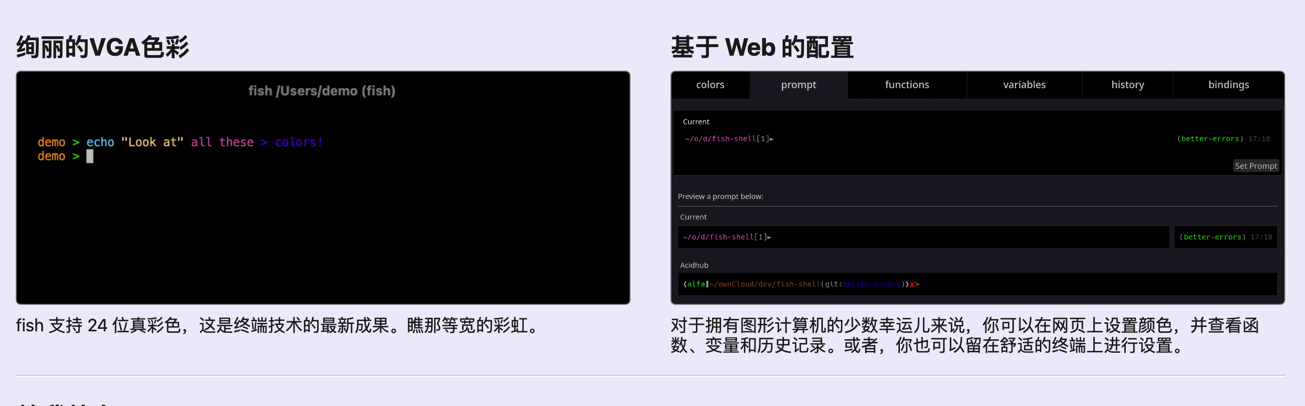Click the 绚丽的VGA色彩 heading
The image size is (1305, 406).
click(x=103, y=47)
